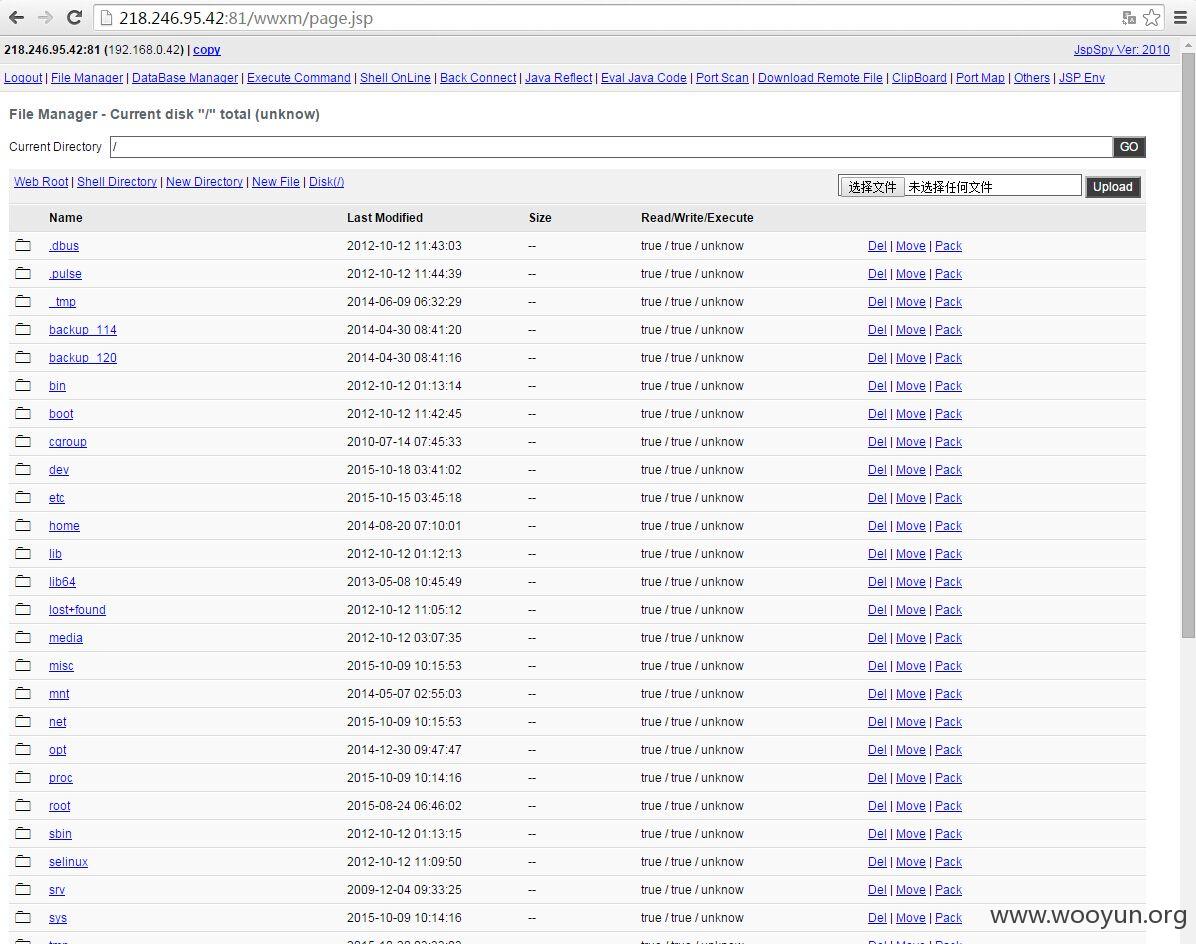Click the browser address bar
This screenshot has width=1196, height=944.
click(606, 18)
